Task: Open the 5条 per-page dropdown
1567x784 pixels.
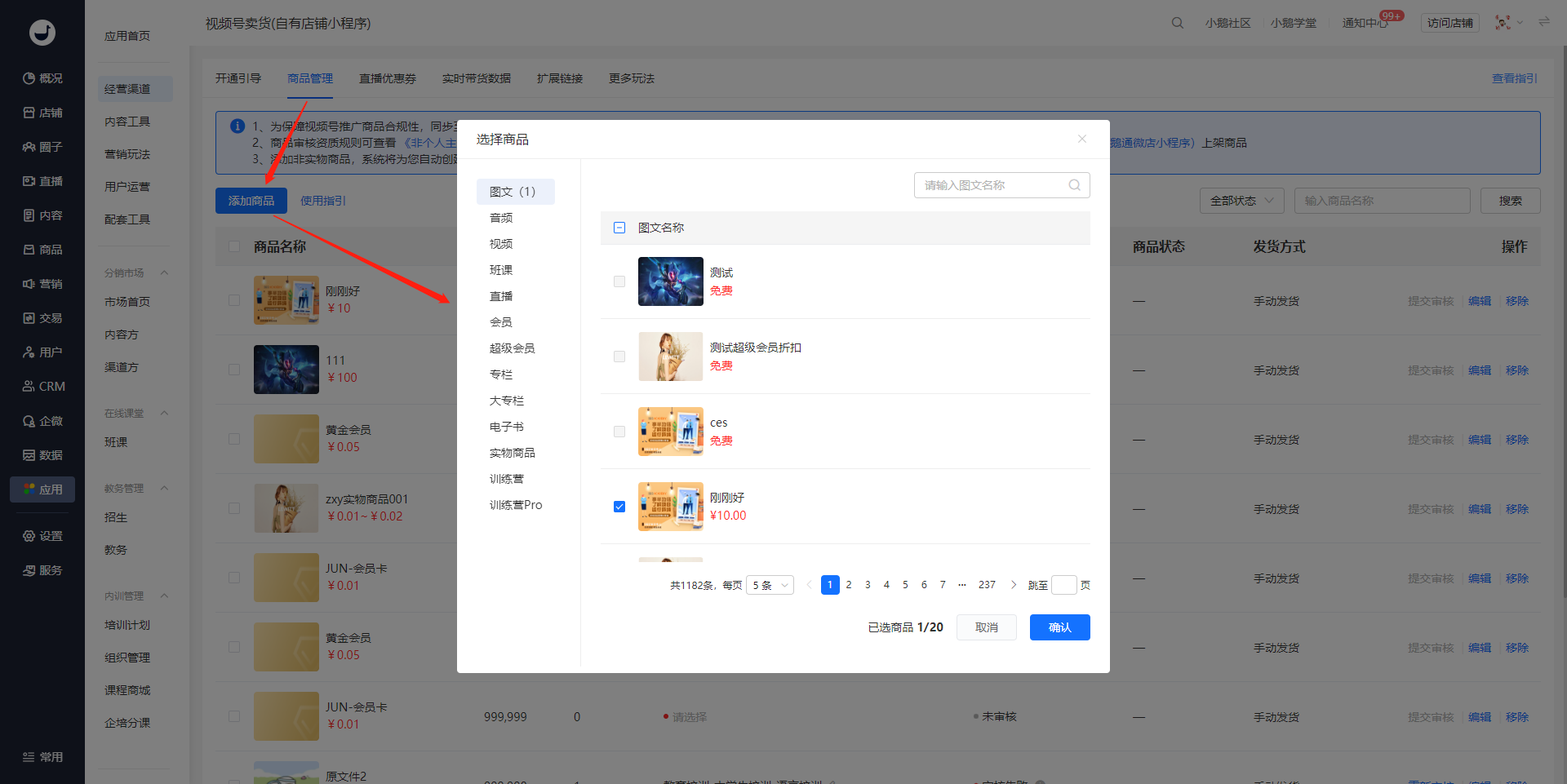Action: pos(770,585)
